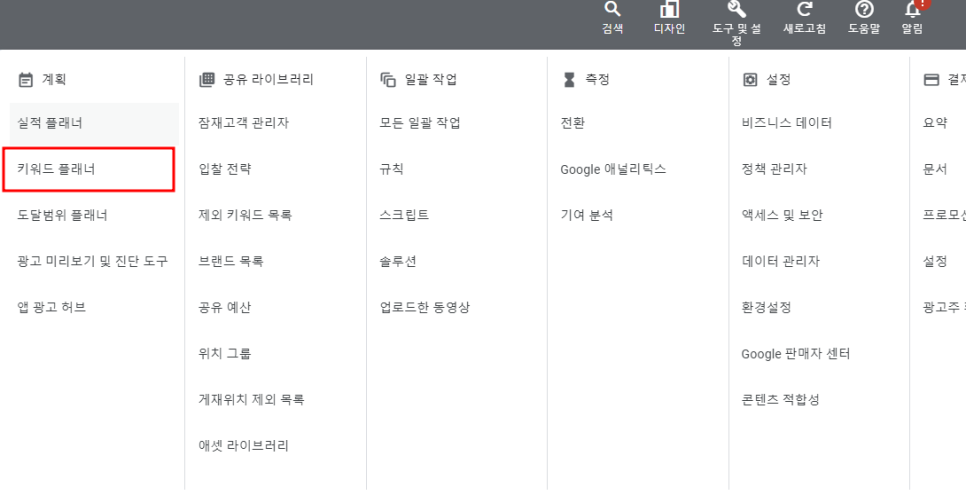Click 광고 미리보기 및 진단 도구

(x=92, y=261)
